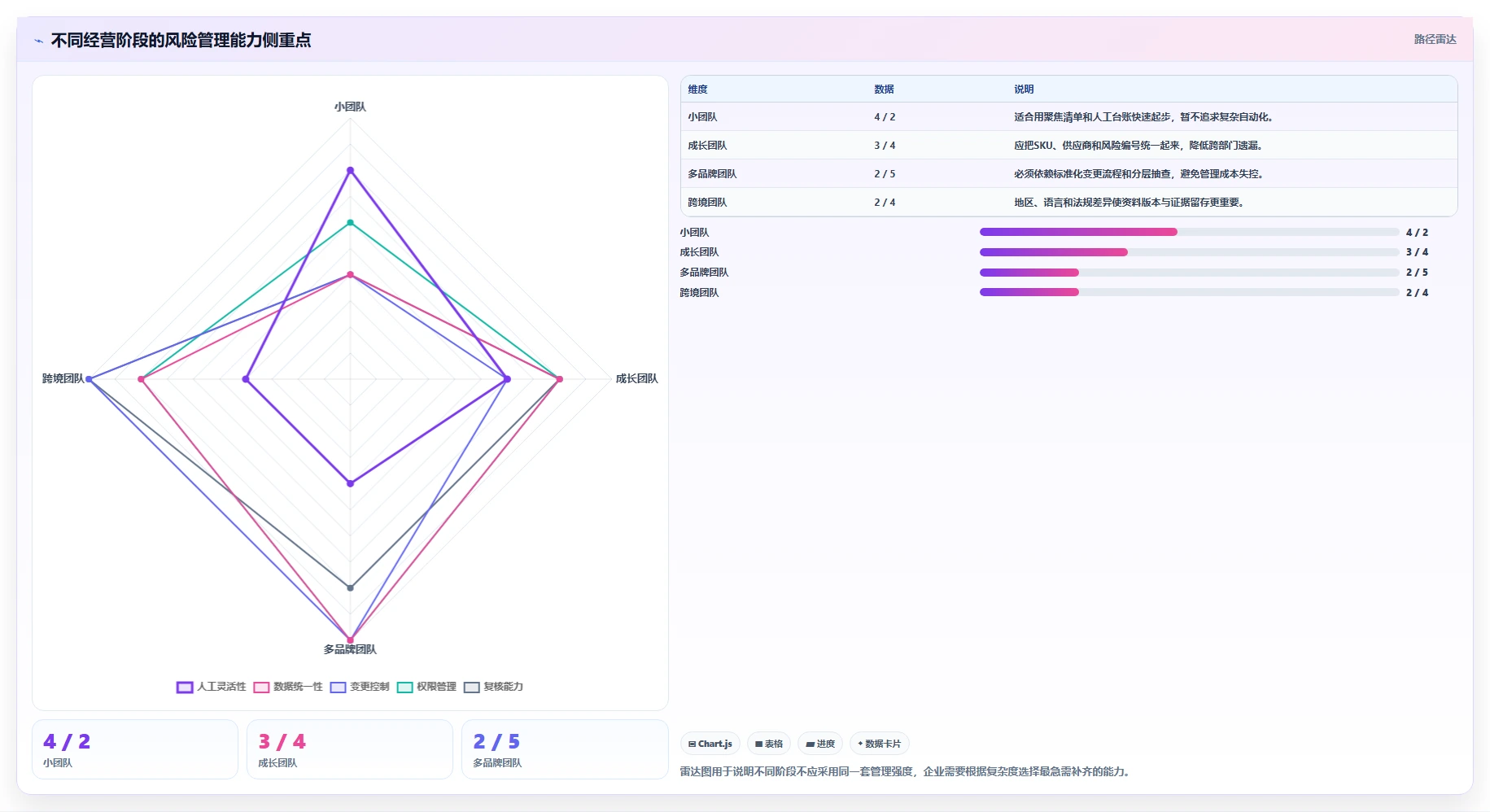Viewport: 1490px width, 812px height.
Task: Click table value 2 / 5
Action: (x=885, y=174)
